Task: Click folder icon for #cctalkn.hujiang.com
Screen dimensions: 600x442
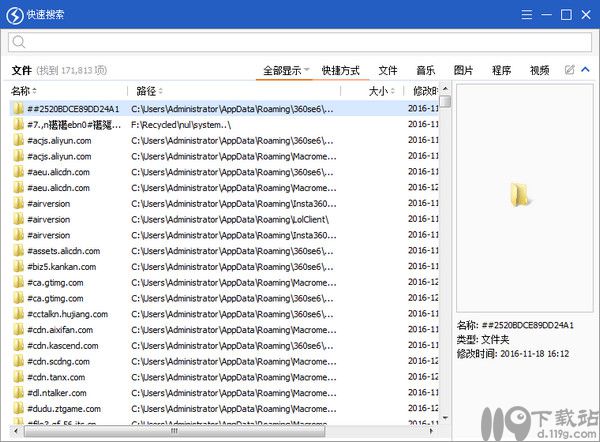Action: point(18,314)
